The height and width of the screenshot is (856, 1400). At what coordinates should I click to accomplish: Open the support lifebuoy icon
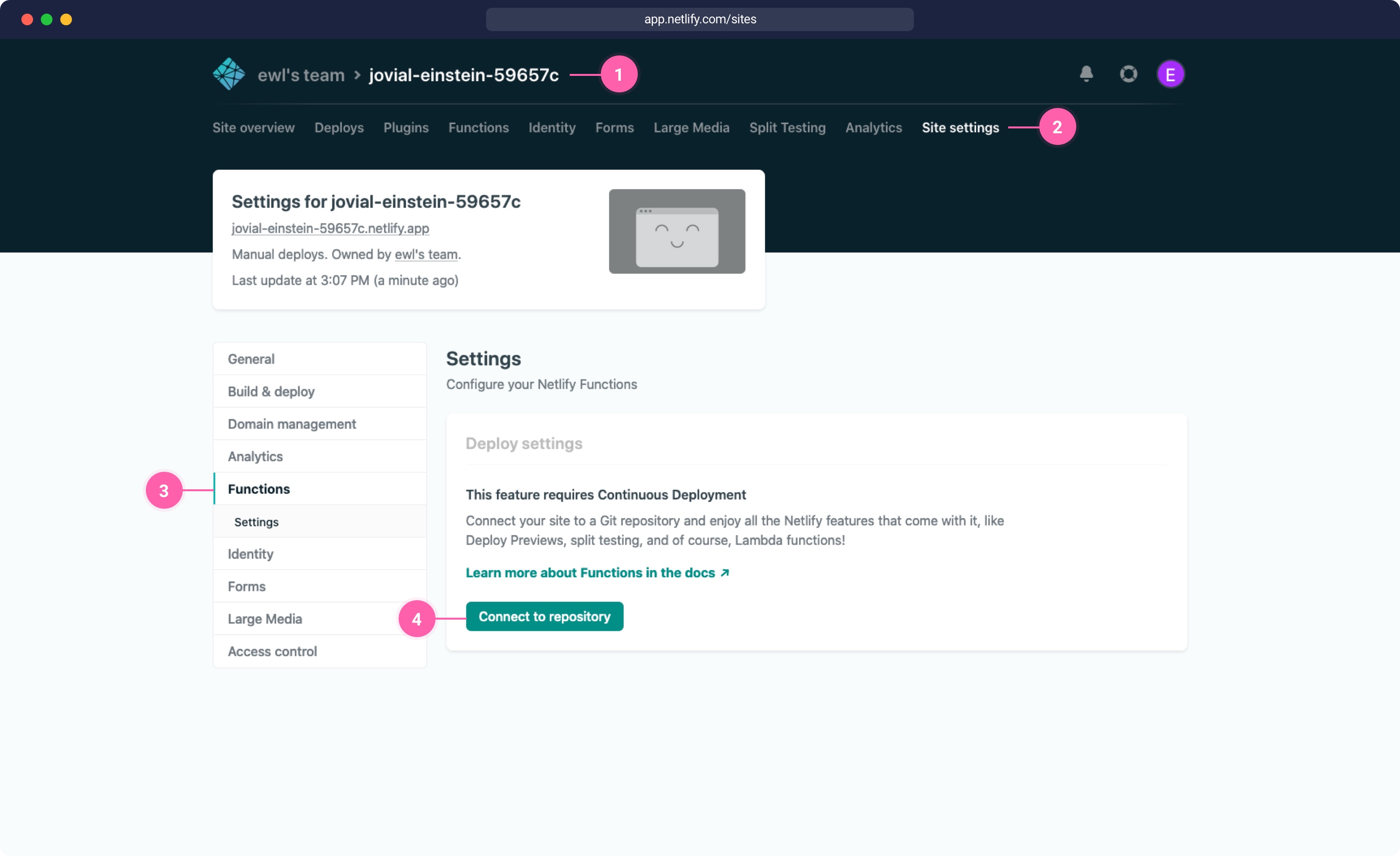(x=1128, y=74)
